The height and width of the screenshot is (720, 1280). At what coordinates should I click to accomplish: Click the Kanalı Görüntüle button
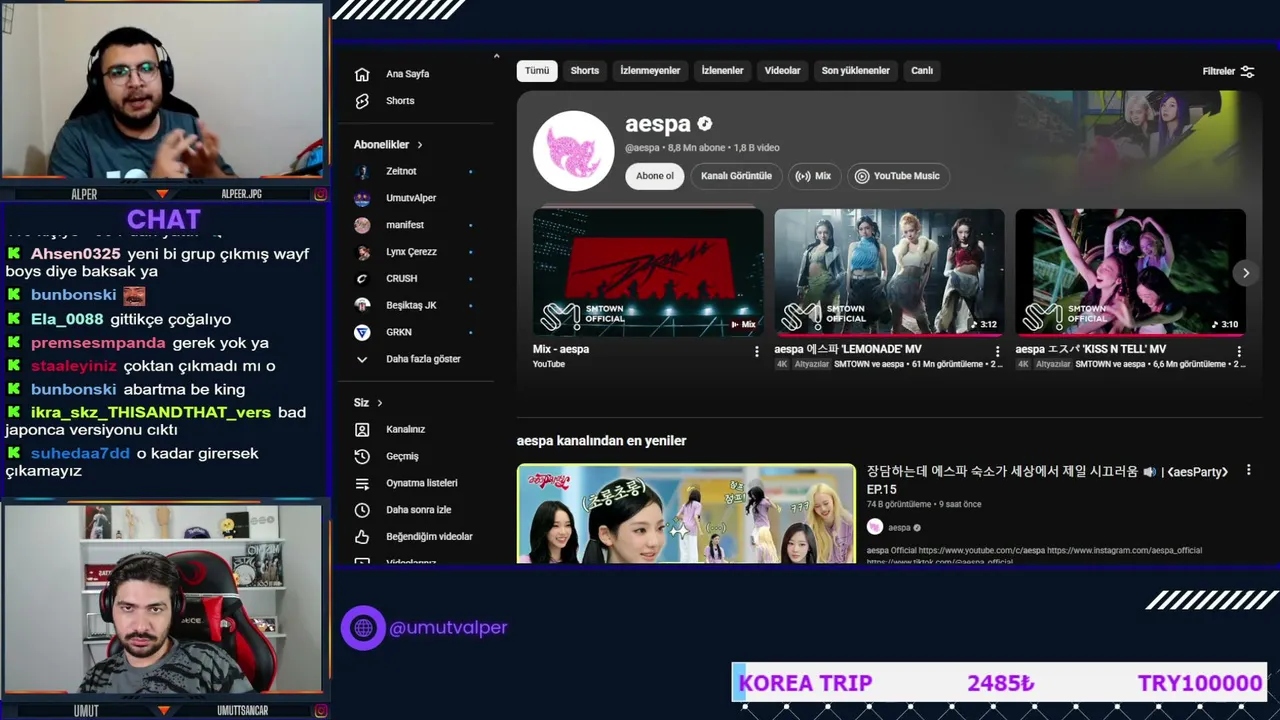pyautogui.click(x=736, y=176)
